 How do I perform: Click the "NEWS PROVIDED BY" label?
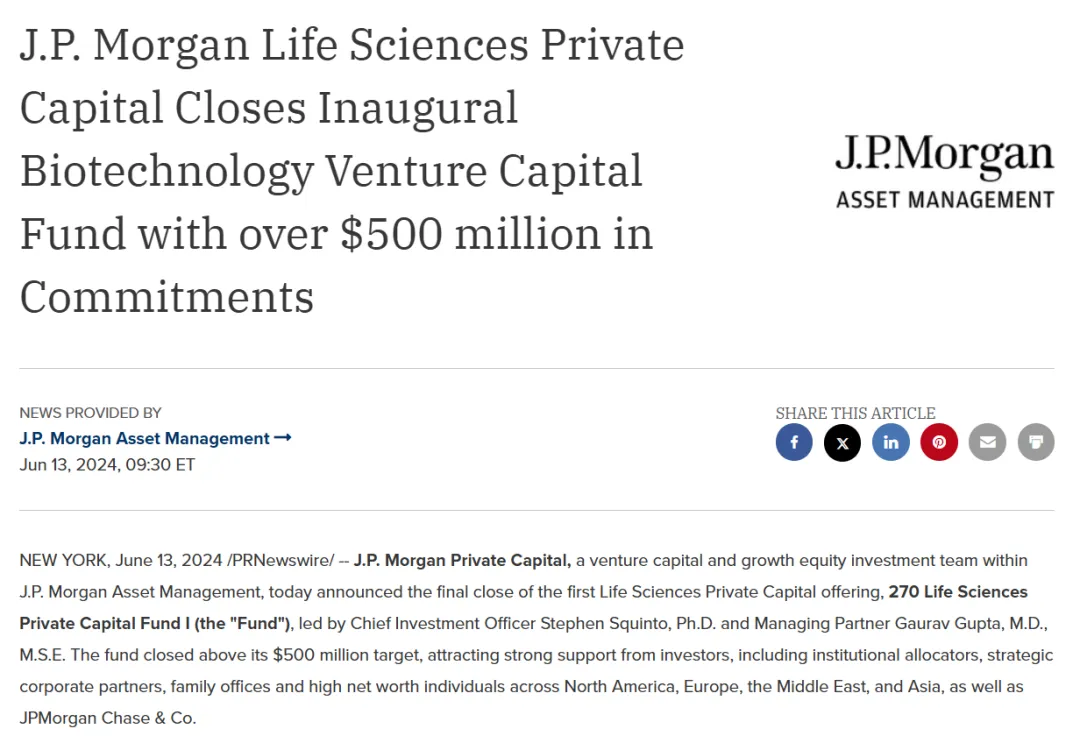90,412
